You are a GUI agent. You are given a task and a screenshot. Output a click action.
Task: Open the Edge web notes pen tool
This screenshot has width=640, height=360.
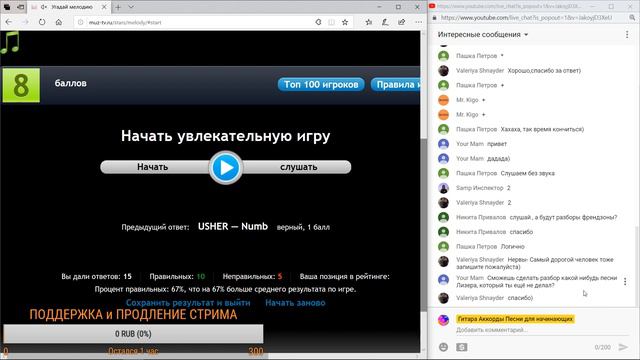385,22
